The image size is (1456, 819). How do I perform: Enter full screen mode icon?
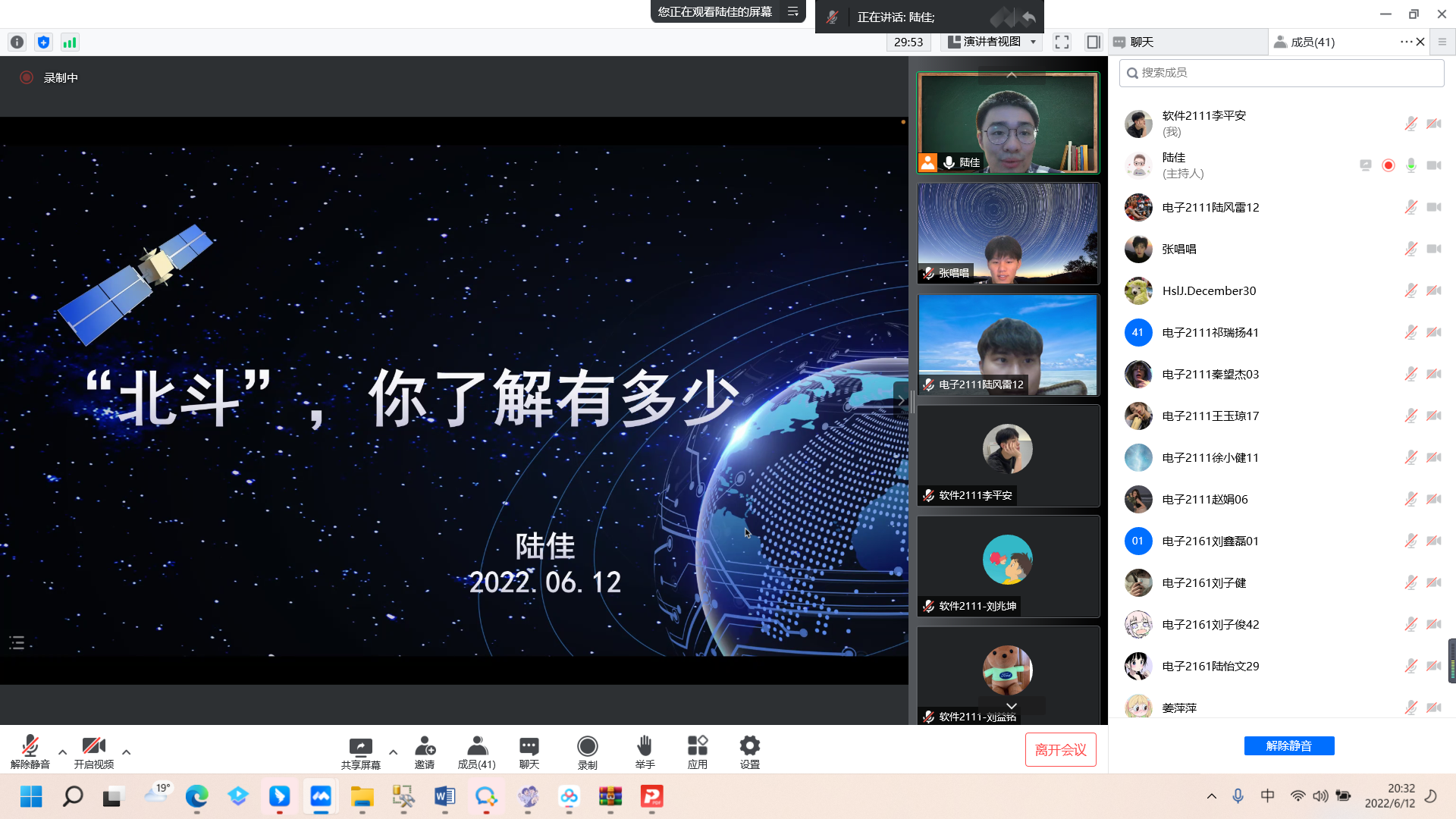coord(1062,42)
